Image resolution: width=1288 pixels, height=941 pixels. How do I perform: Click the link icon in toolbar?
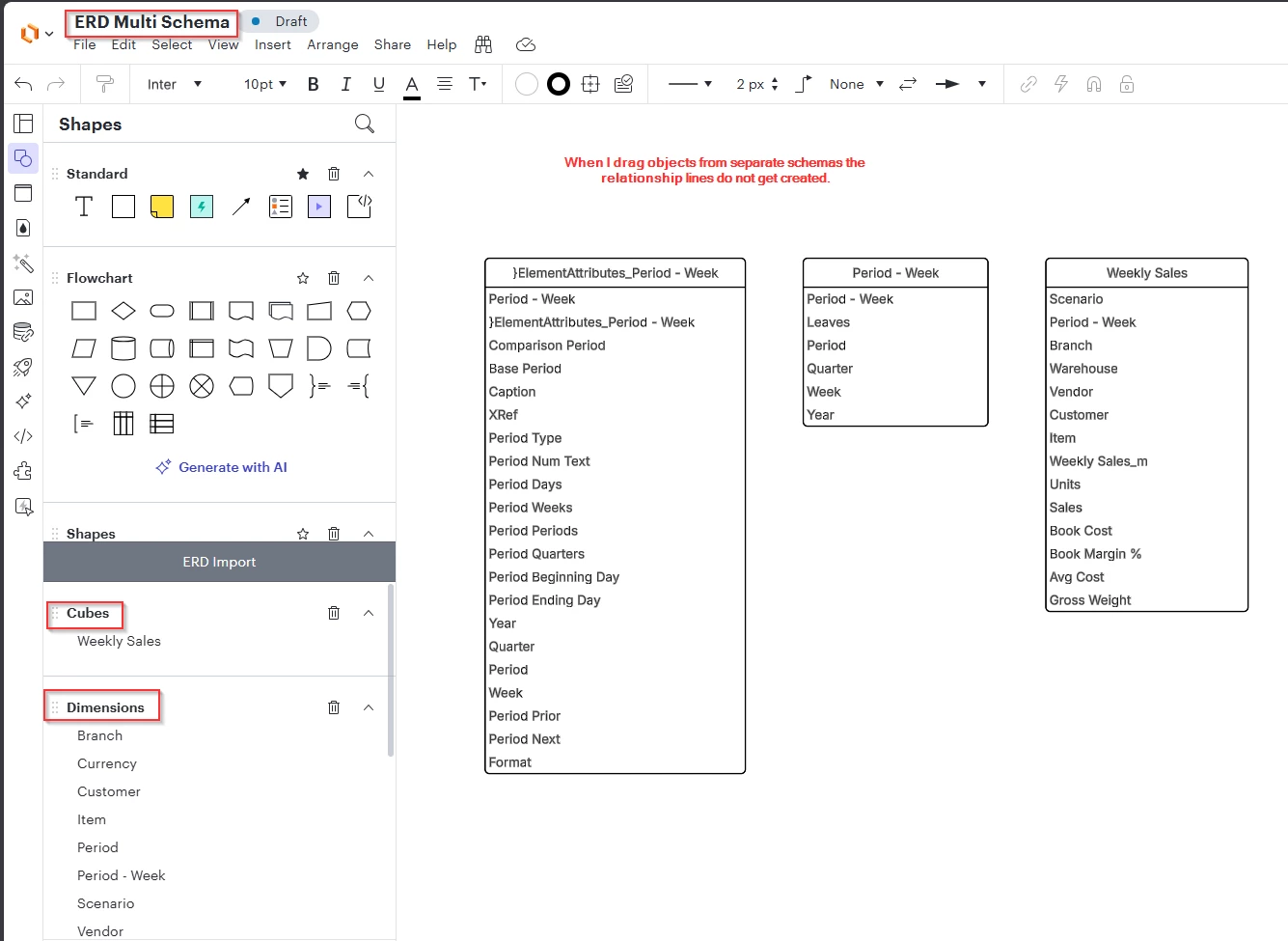coord(1028,84)
